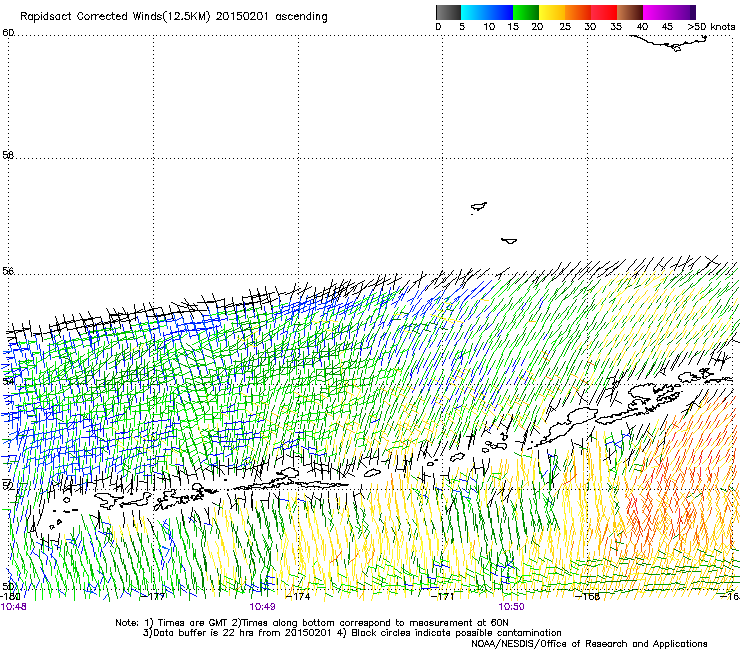
Task: Click the coastline fragment below the color scale
Action: click(x=669, y=43)
